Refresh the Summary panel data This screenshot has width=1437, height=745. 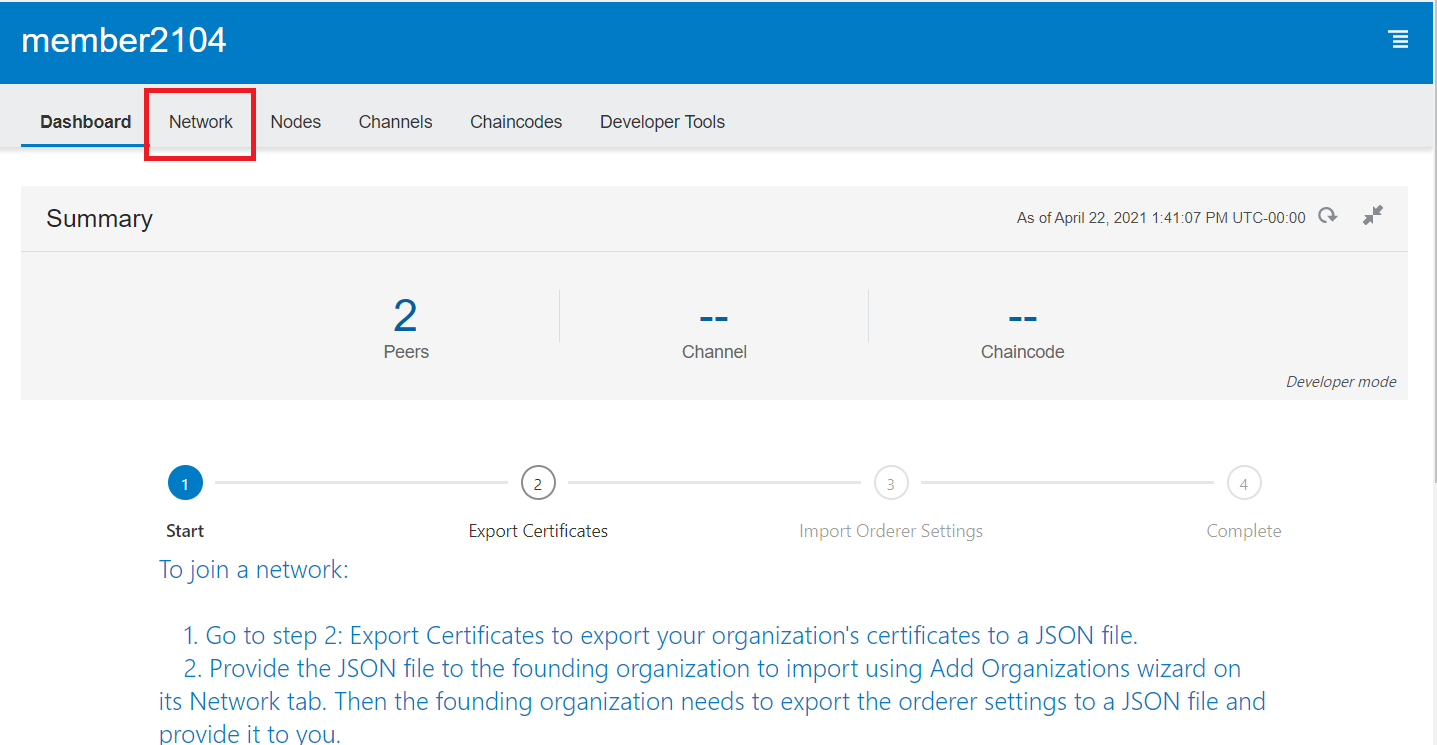coord(1327,216)
